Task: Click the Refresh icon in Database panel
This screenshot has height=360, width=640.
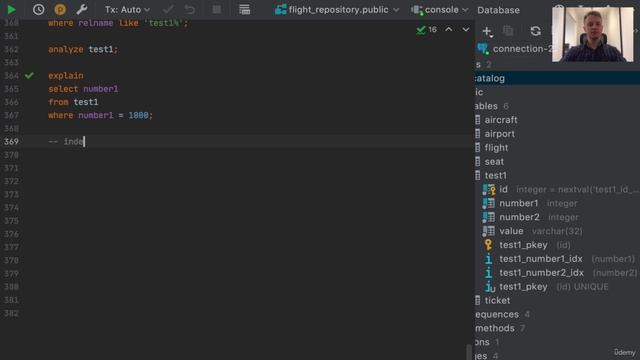Action: pyautogui.click(x=536, y=31)
